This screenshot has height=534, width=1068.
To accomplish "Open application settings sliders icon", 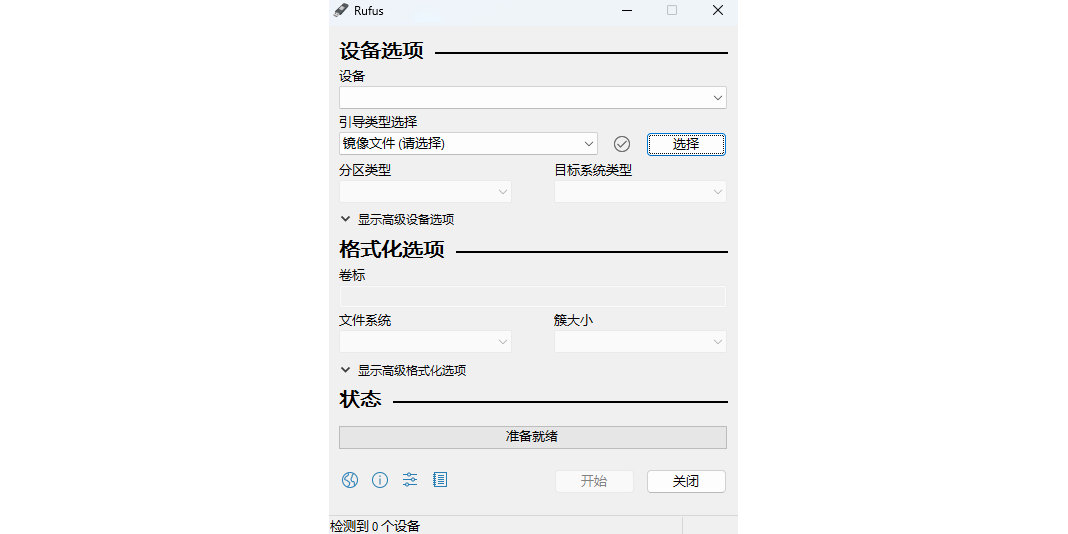I will pyautogui.click(x=410, y=480).
